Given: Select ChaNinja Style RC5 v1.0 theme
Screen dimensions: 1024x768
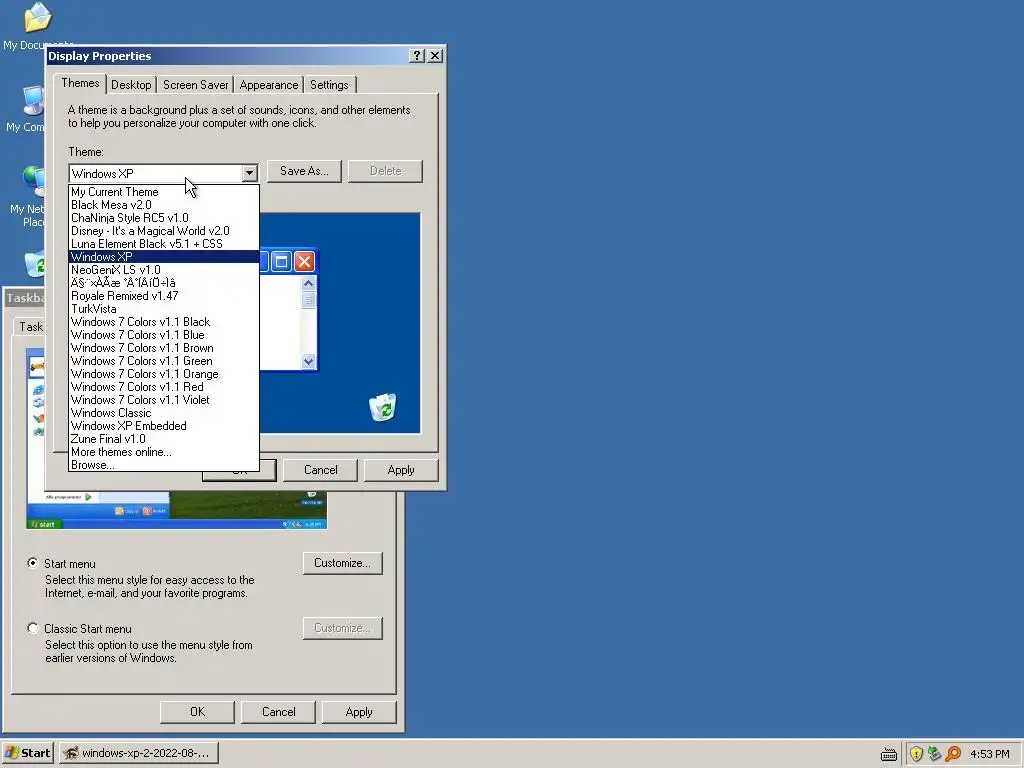Looking at the screenshot, I should click(x=164, y=218).
